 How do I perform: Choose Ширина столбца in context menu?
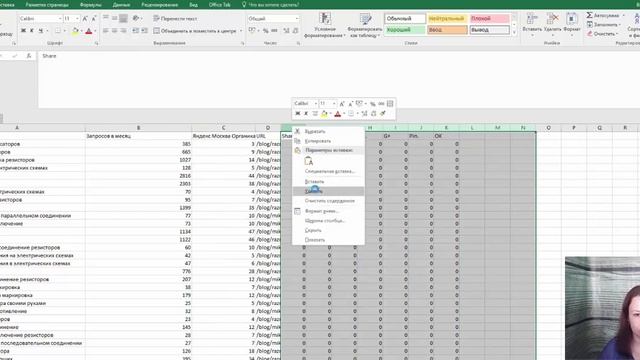click(x=329, y=220)
